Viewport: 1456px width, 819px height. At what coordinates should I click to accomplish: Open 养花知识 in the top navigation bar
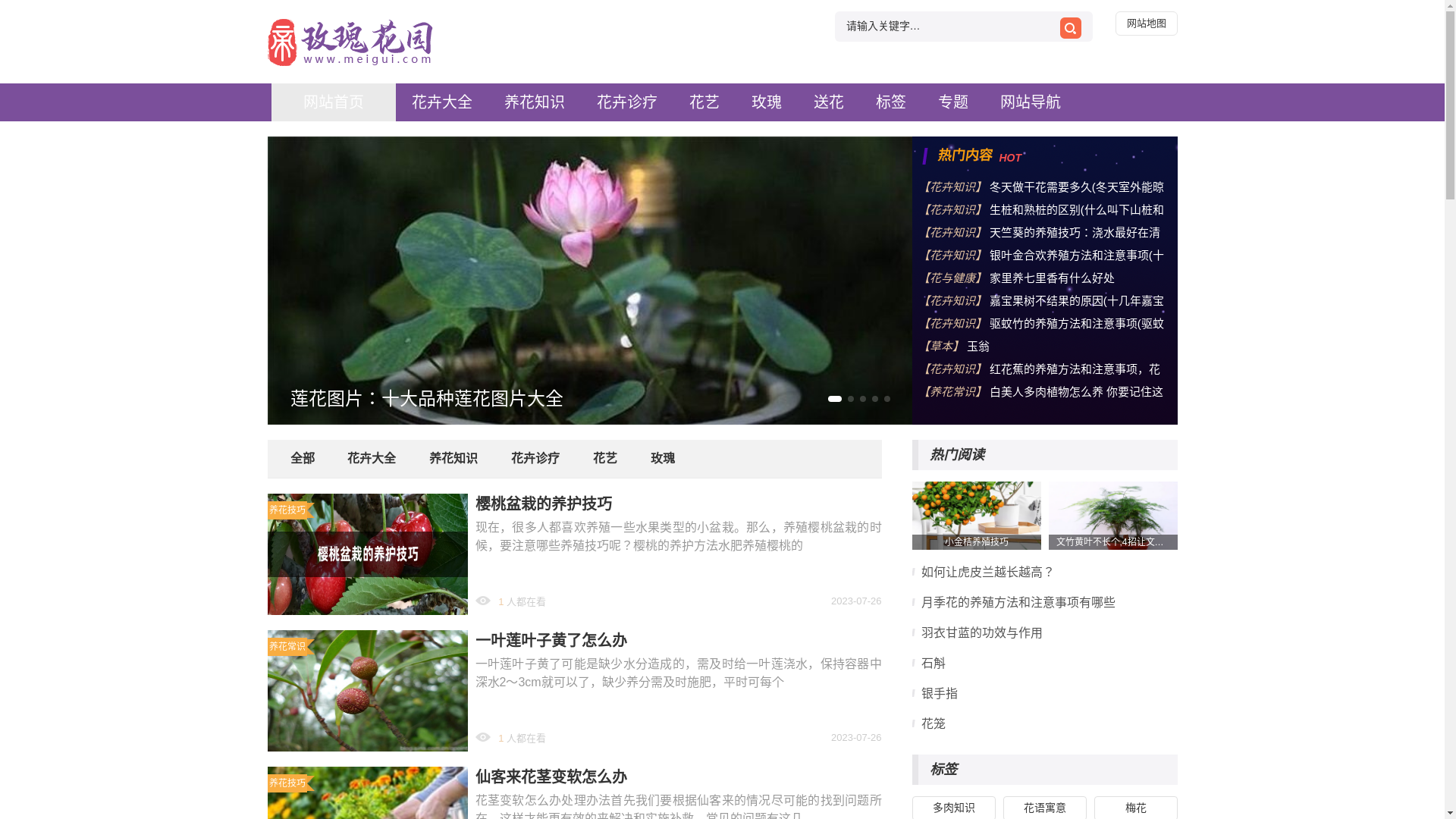pos(535,102)
